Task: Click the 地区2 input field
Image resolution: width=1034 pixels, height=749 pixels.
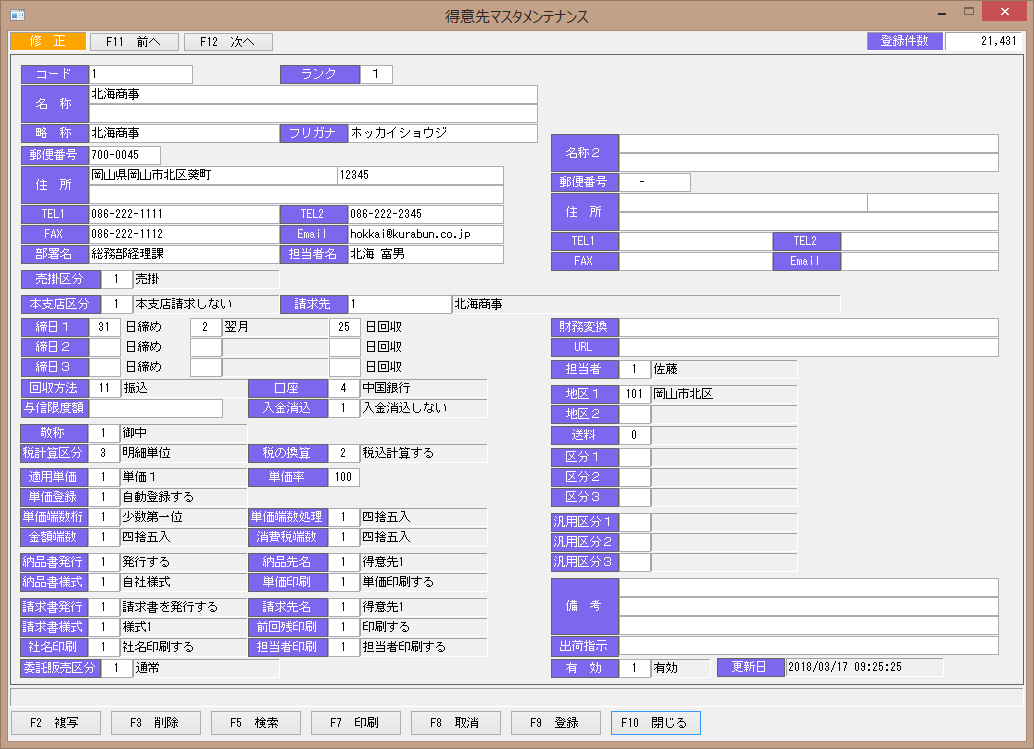Action: point(635,414)
